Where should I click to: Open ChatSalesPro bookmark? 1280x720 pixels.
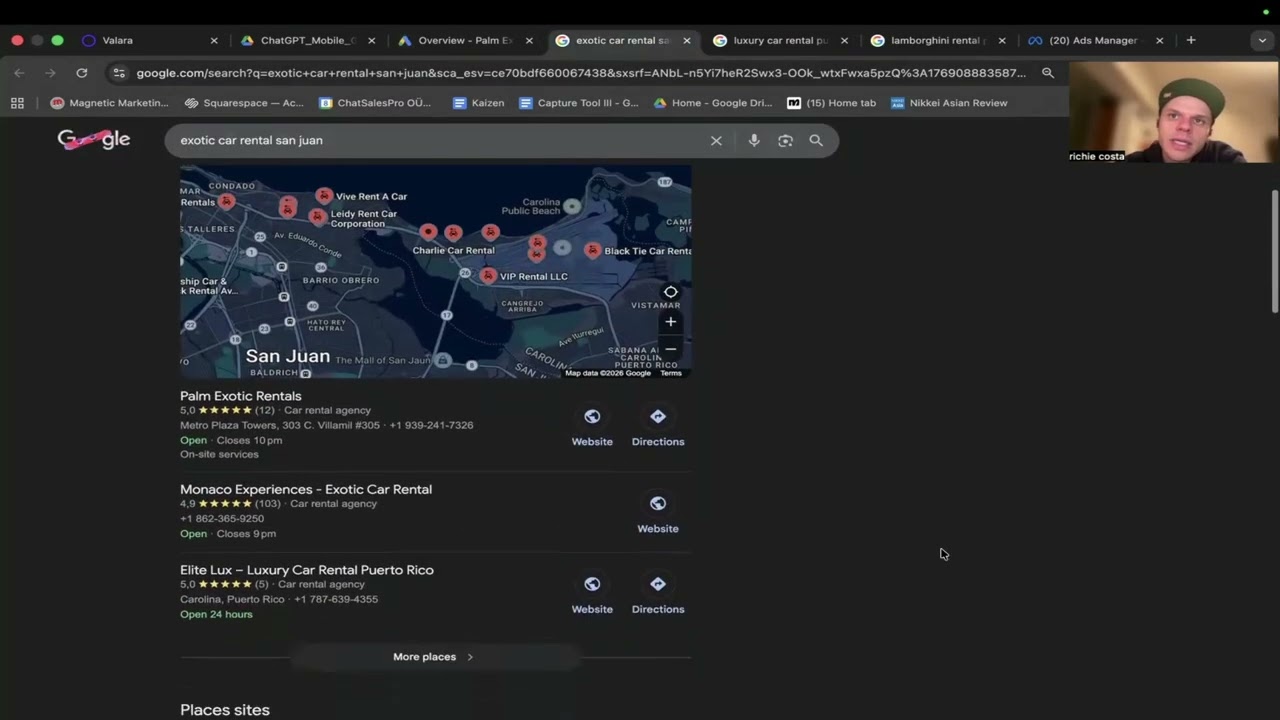[x=375, y=103]
